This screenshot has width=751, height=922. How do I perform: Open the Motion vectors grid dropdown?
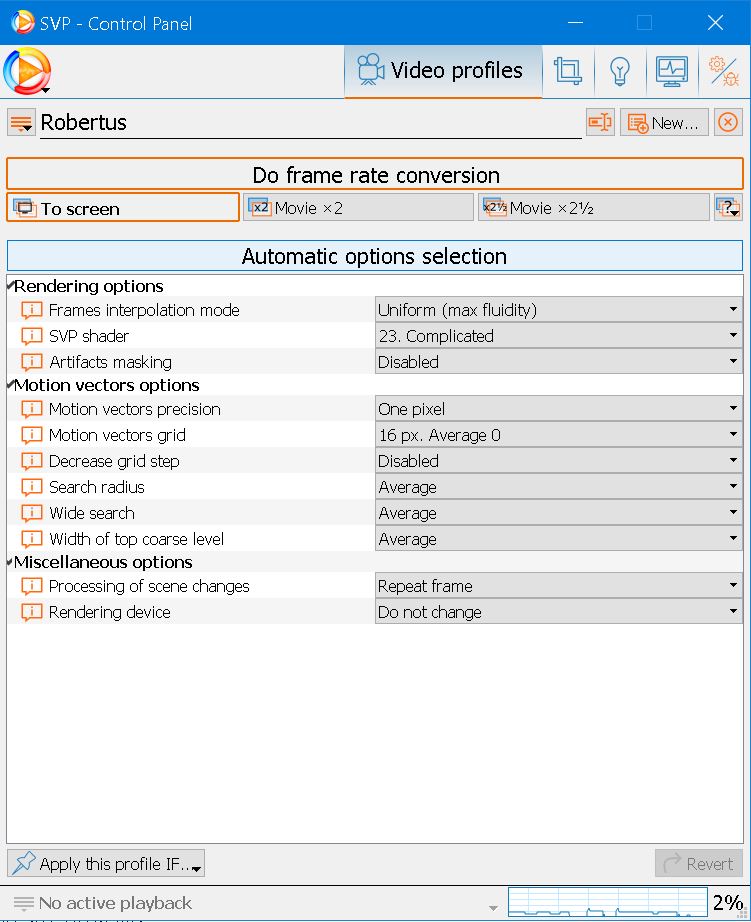[x=558, y=435]
